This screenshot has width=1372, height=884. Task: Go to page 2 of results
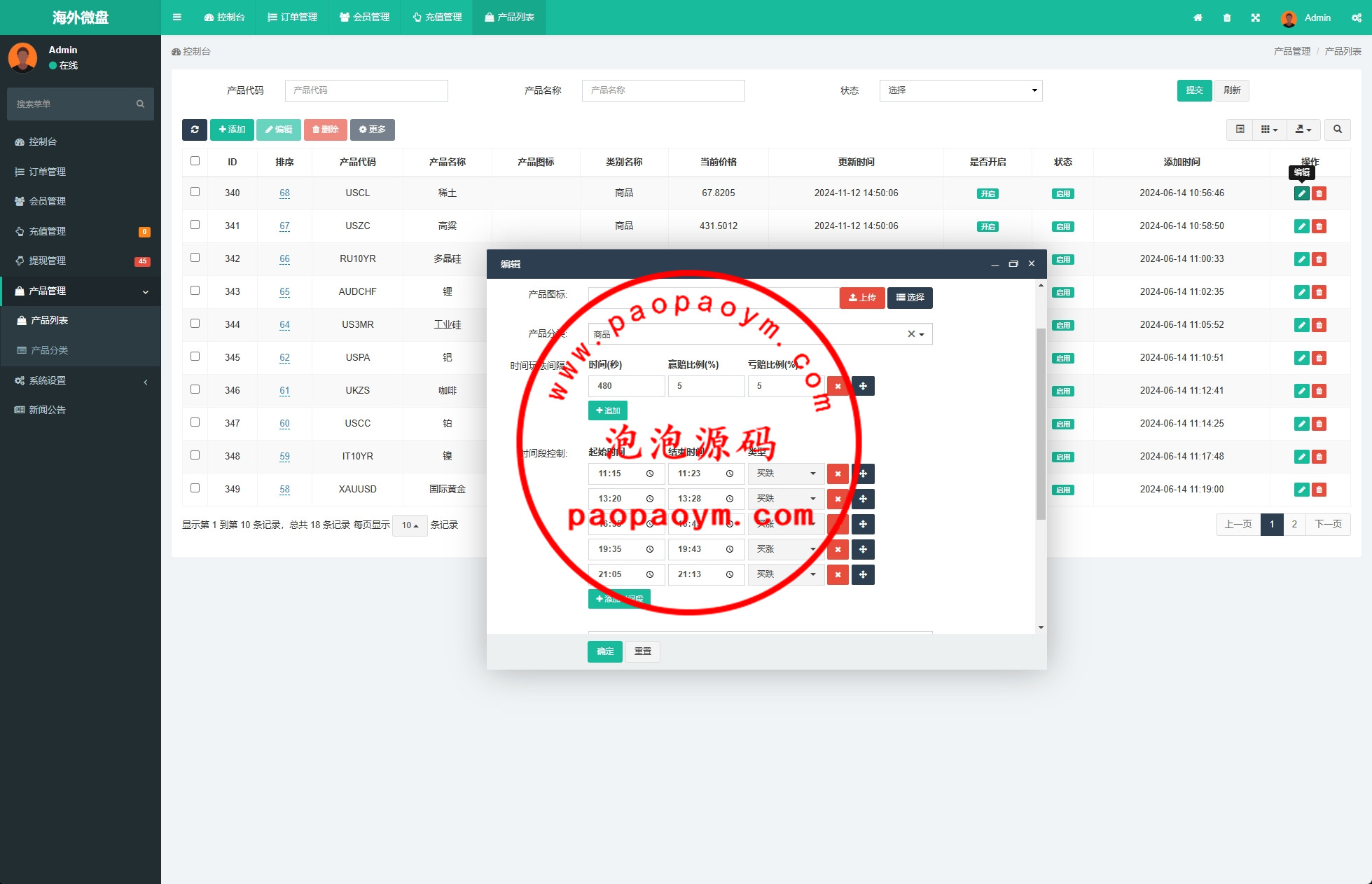pos(1294,525)
